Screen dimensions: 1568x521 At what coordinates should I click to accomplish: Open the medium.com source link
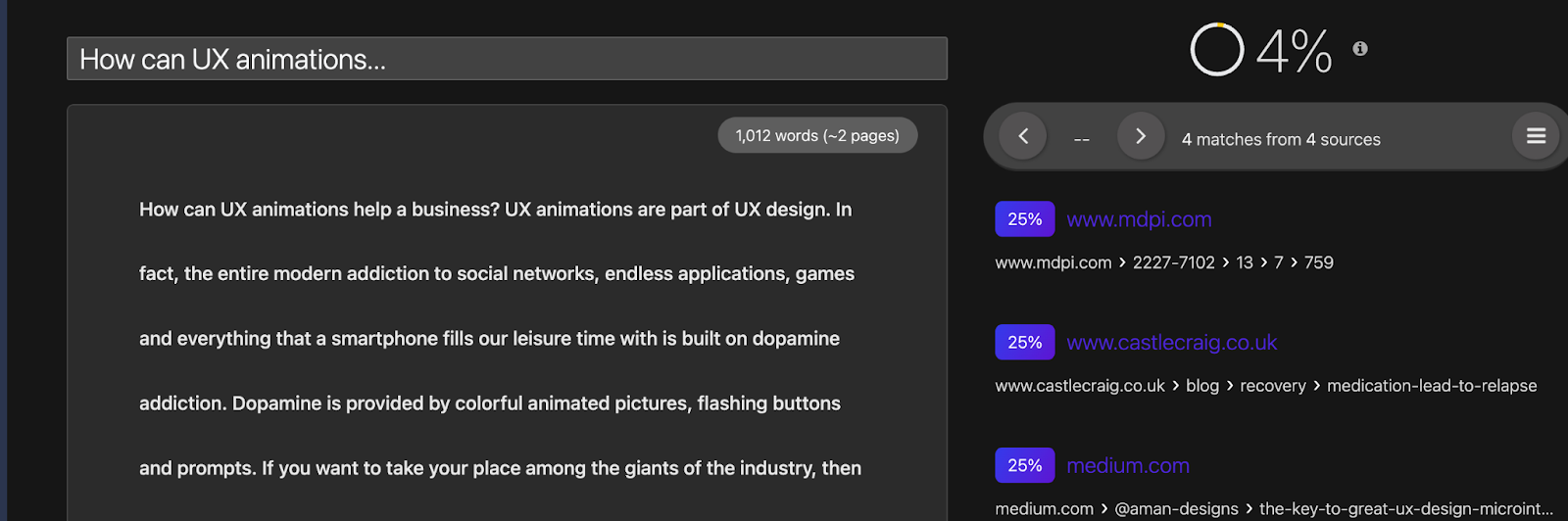pos(1128,466)
